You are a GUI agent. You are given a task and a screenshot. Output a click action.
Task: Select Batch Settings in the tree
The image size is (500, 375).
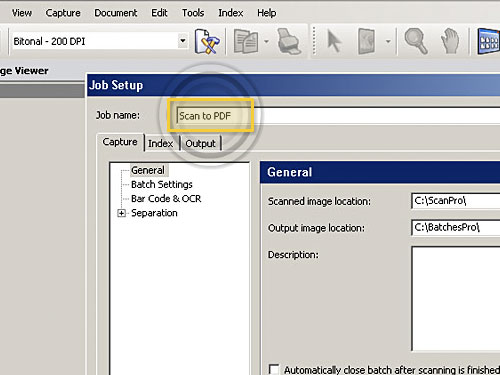point(162,184)
